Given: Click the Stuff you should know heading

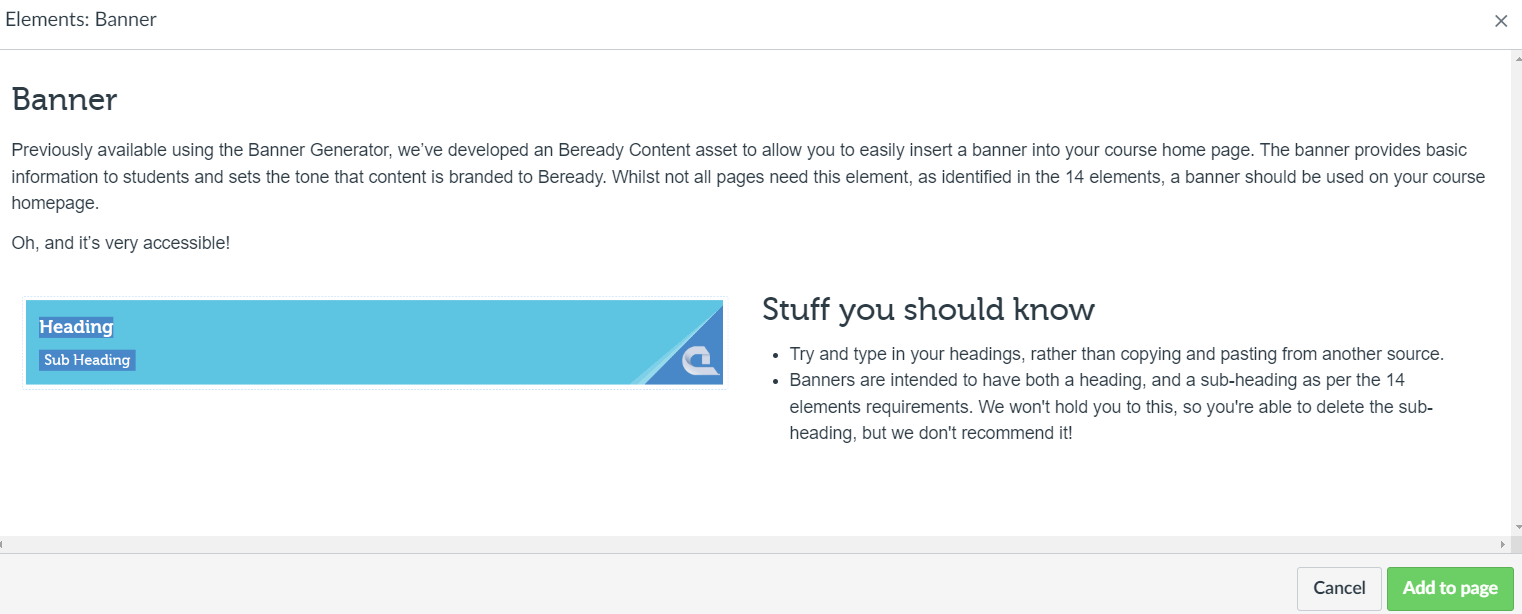Looking at the screenshot, I should pyautogui.click(x=928, y=310).
